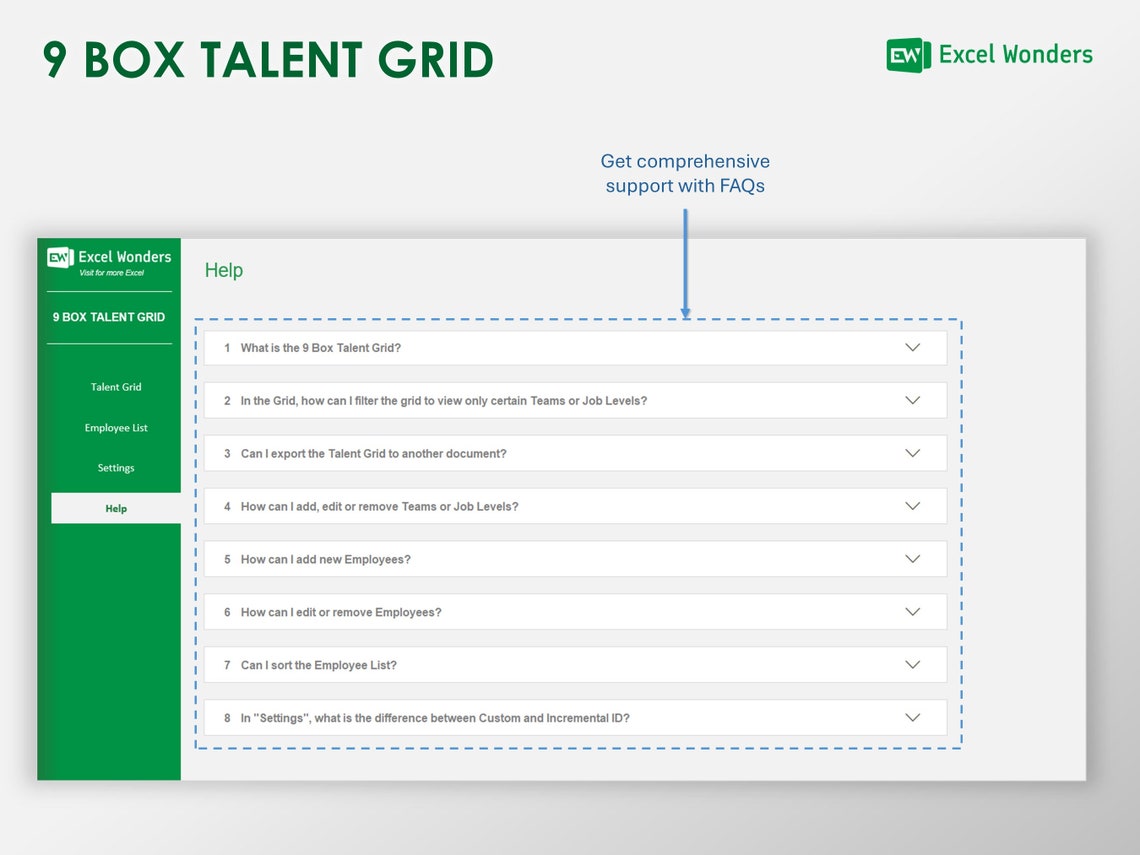Open FAQ 5 'How can I add new Employees?'
The image size is (1140, 855).
(575, 559)
